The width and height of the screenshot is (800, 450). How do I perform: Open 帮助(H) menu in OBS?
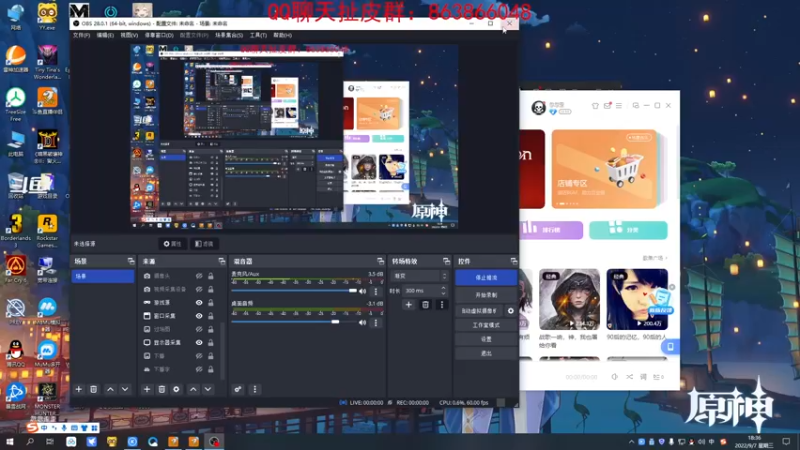point(283,35)
